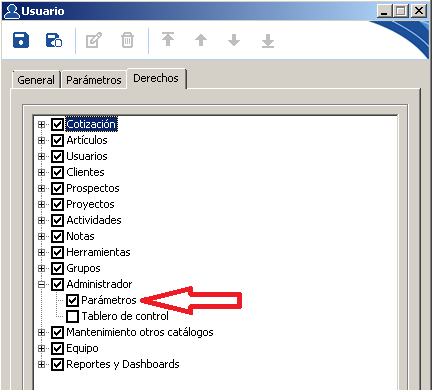The width and height of the screenshot is (432, 390).
Task: Select the Proyectos tree label
Action: [x=90, y=204]
